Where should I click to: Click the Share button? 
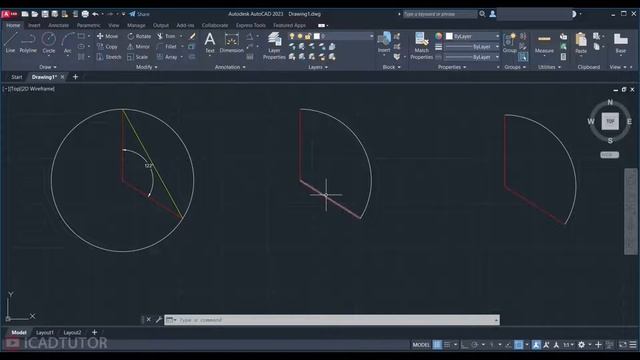139,14
